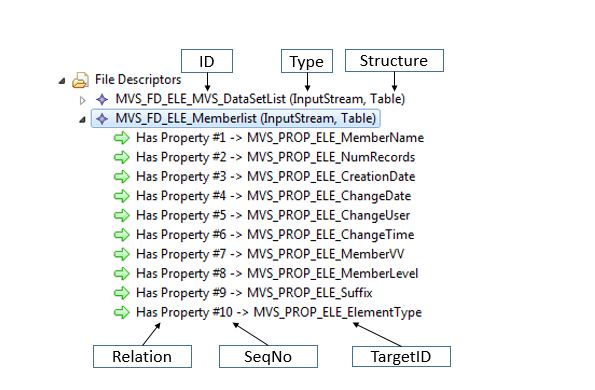
Task: Select the MVS_PROP_ELE_MemberVV property row
Action: point(270,254)
